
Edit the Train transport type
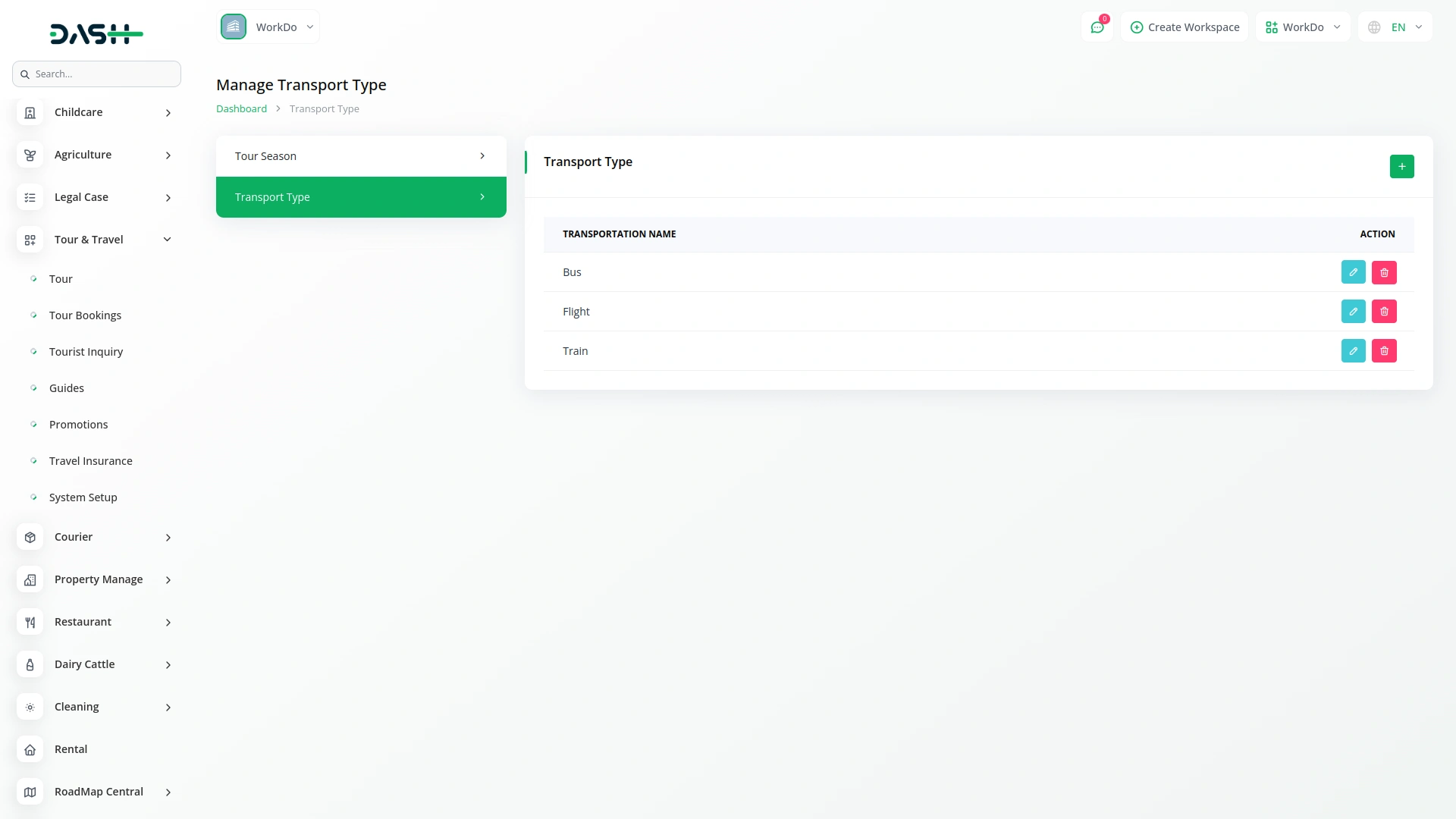pos(1353,351)
